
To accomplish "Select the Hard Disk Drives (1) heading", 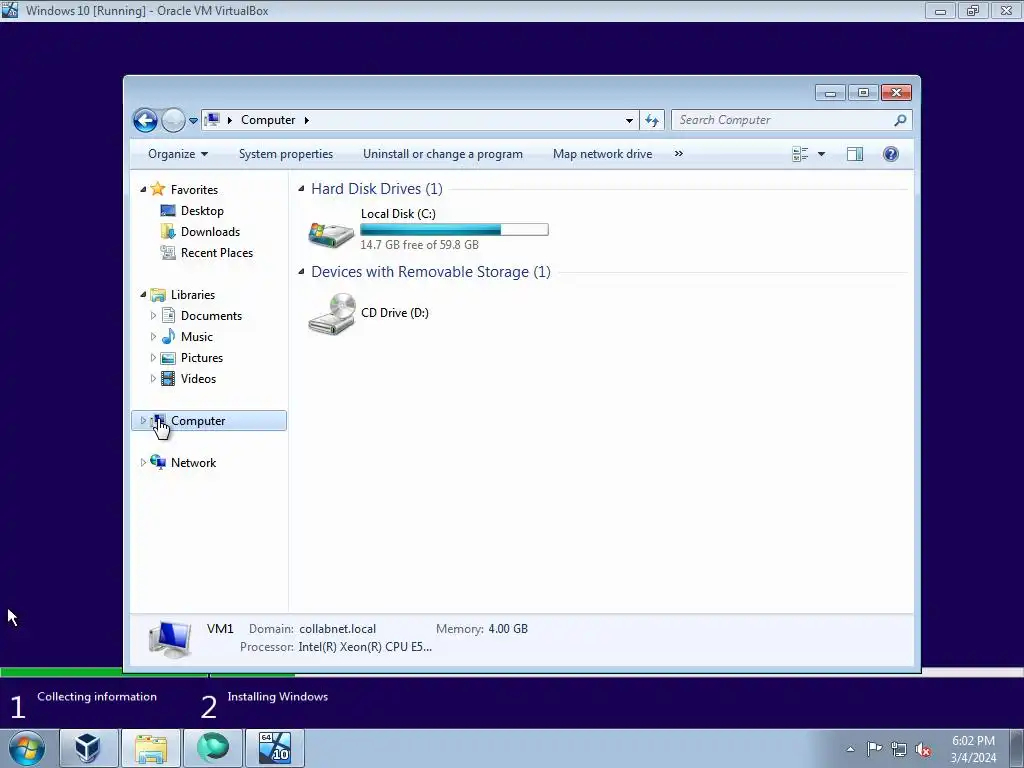I will click(x=377, y=189).
